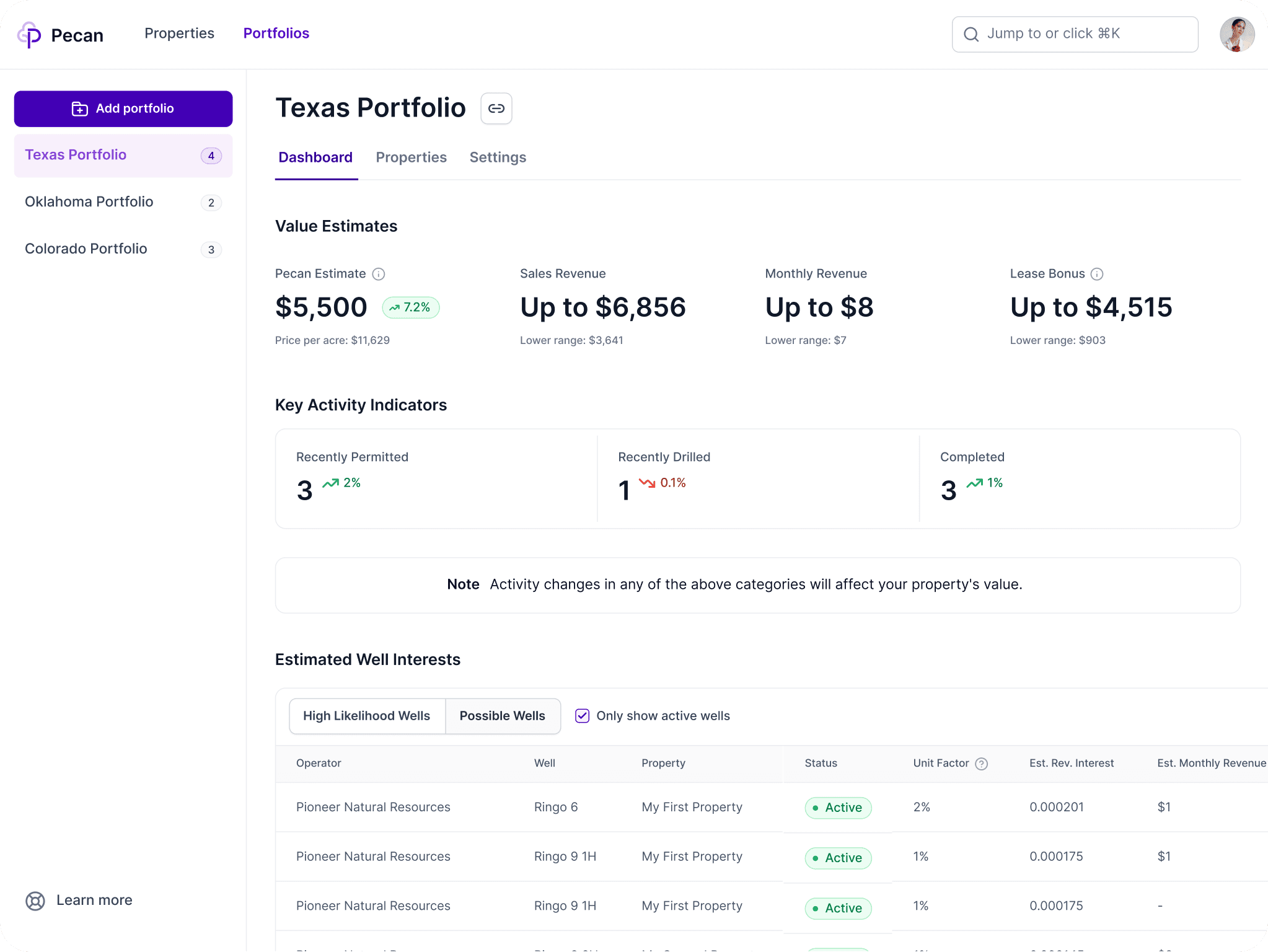Screen dimensions: 1268x952
Task: Click Oklahoma Portfolio count badge 2
Action: click(x=211, y=203)
